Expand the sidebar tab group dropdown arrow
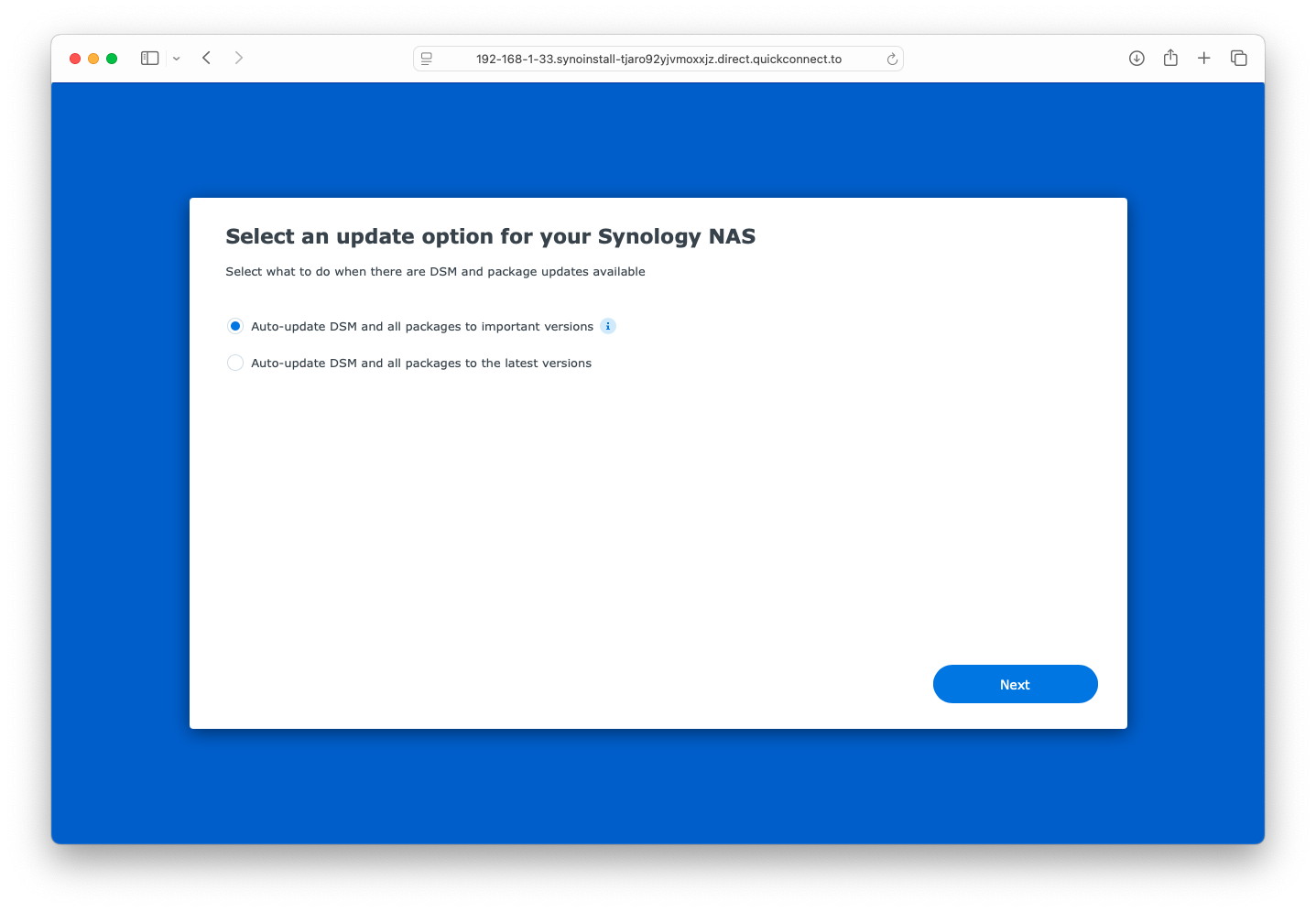 point(177,59)
